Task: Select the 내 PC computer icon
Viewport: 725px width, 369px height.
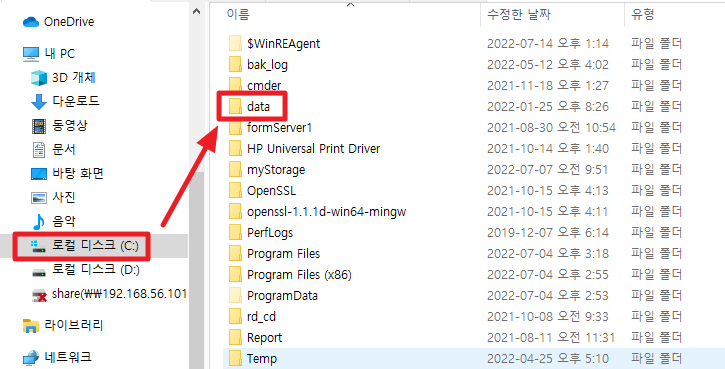Action: tap(31, 54)
